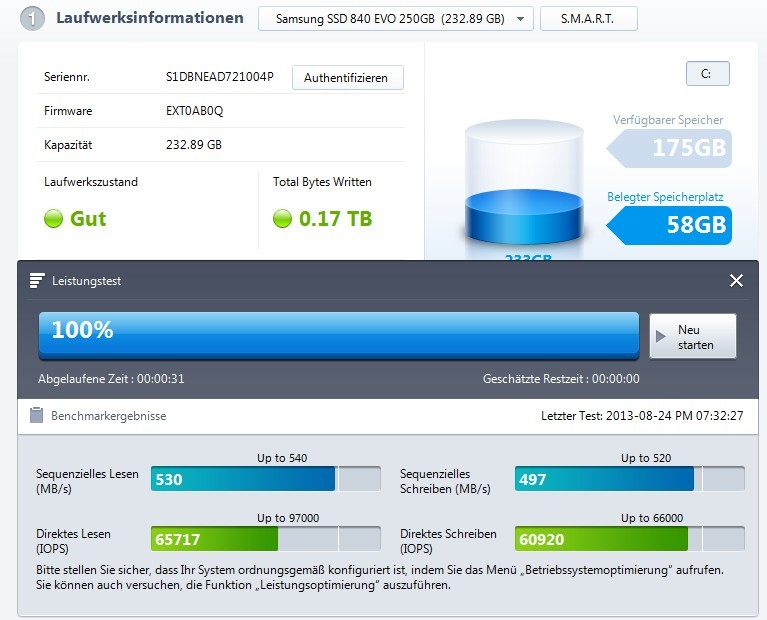Screen dimensions: 767x620
Task: Click the Benchmarkergebnisse clipboard icon
Action: [36, 415]
